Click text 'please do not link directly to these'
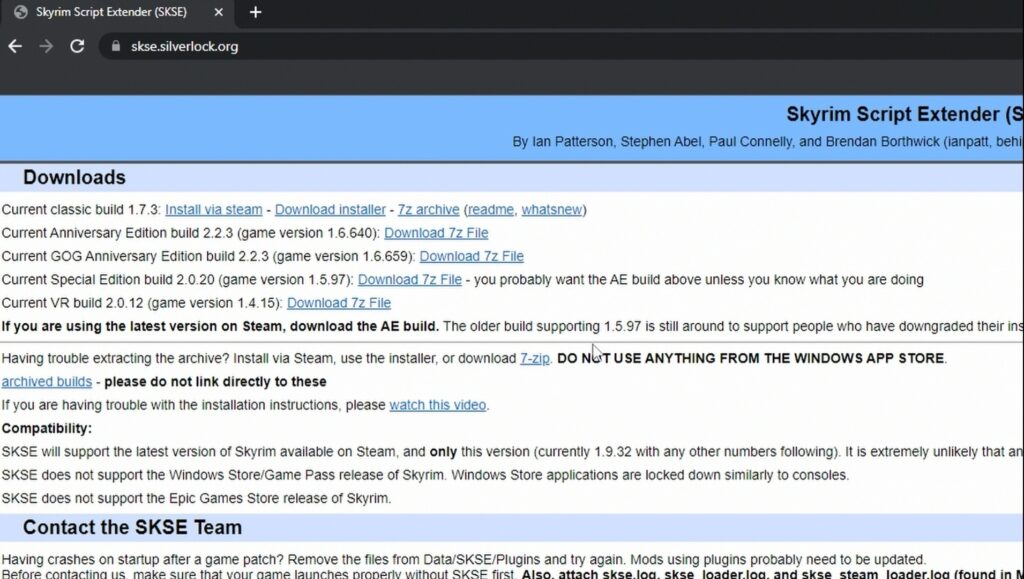This screenshot has width=1024, height=579. click(215, 382)
